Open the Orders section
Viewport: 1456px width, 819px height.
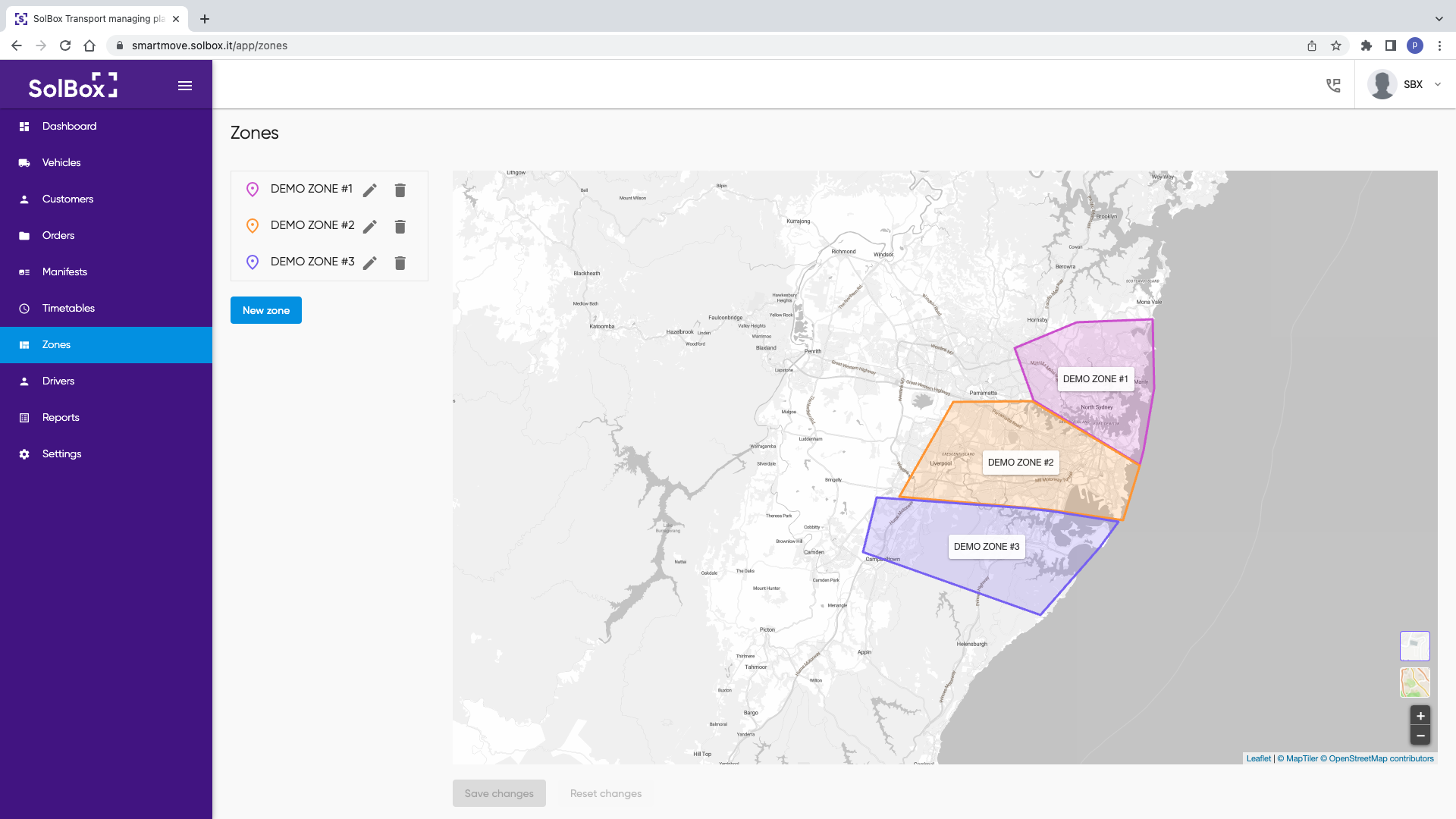pos(106,236)
